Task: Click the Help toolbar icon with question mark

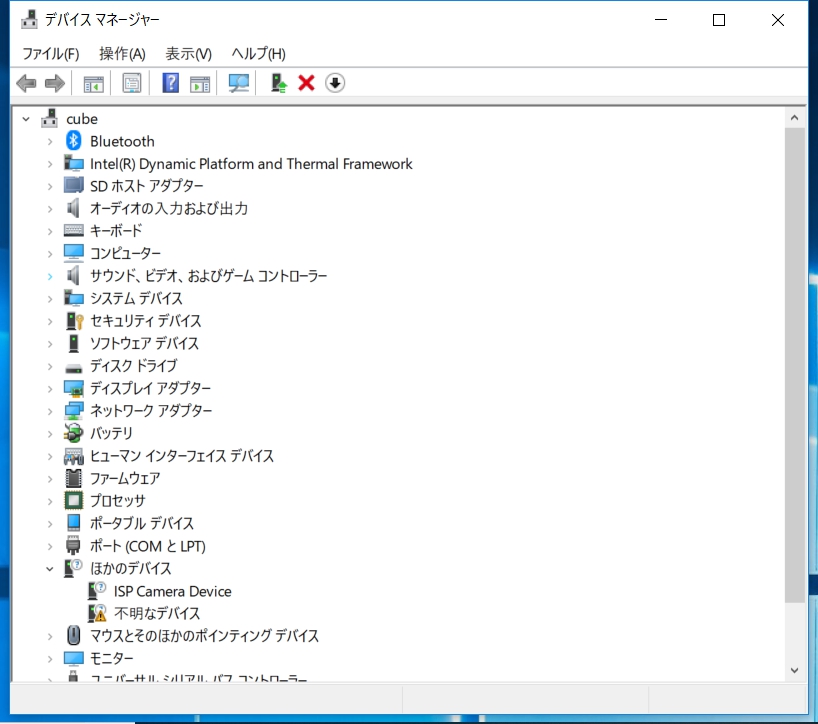Action: (170, 83)
